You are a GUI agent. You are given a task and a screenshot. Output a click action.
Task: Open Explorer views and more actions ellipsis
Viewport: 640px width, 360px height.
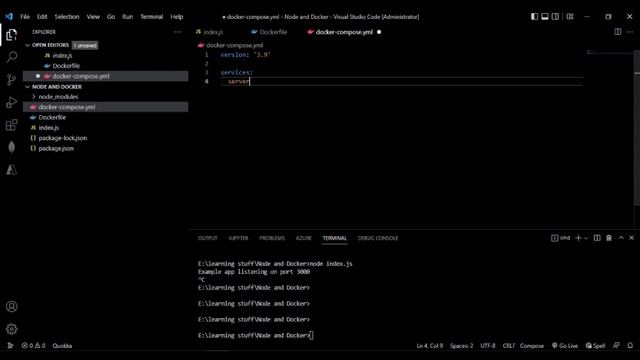click(x=177, y=32)
